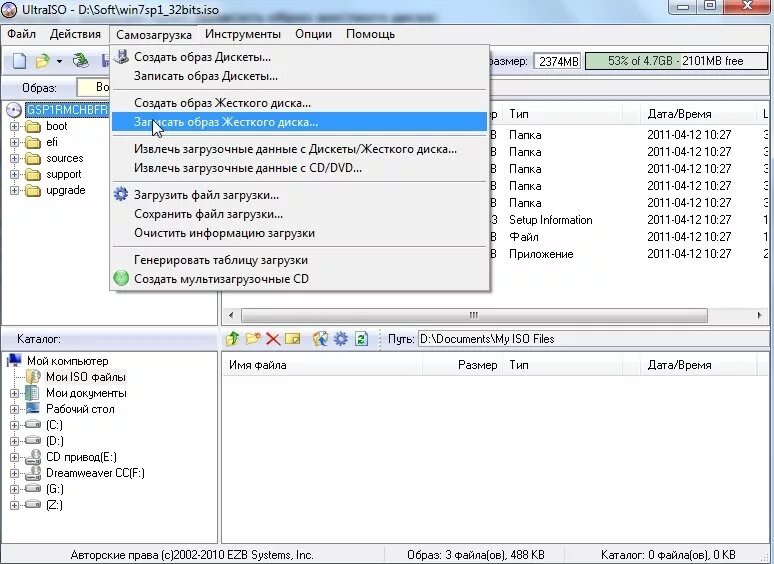Click the Рабочий стол desktop icon
This screenshot has width=774, height=564.
coord(33,409)
